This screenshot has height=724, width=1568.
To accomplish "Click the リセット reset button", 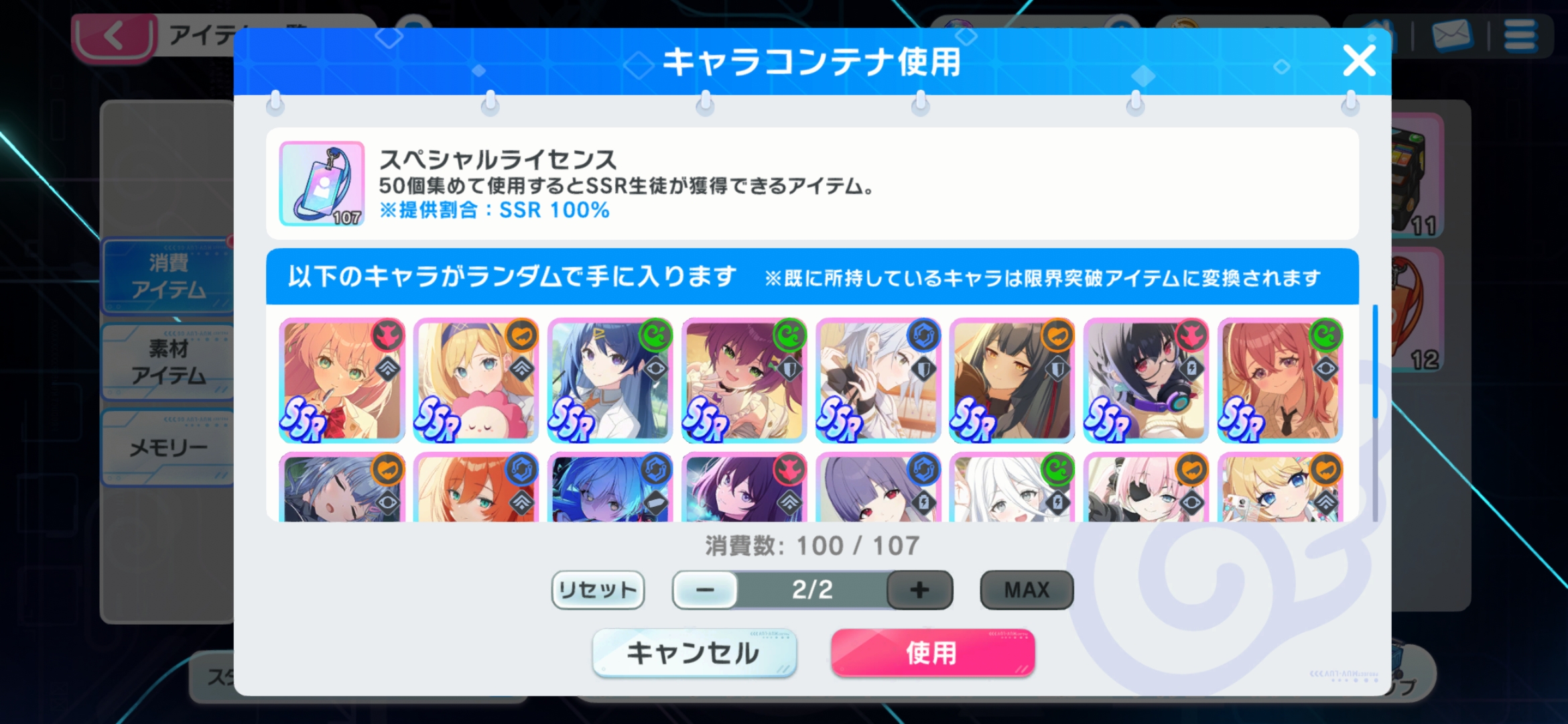I will [x=598, y=590].
